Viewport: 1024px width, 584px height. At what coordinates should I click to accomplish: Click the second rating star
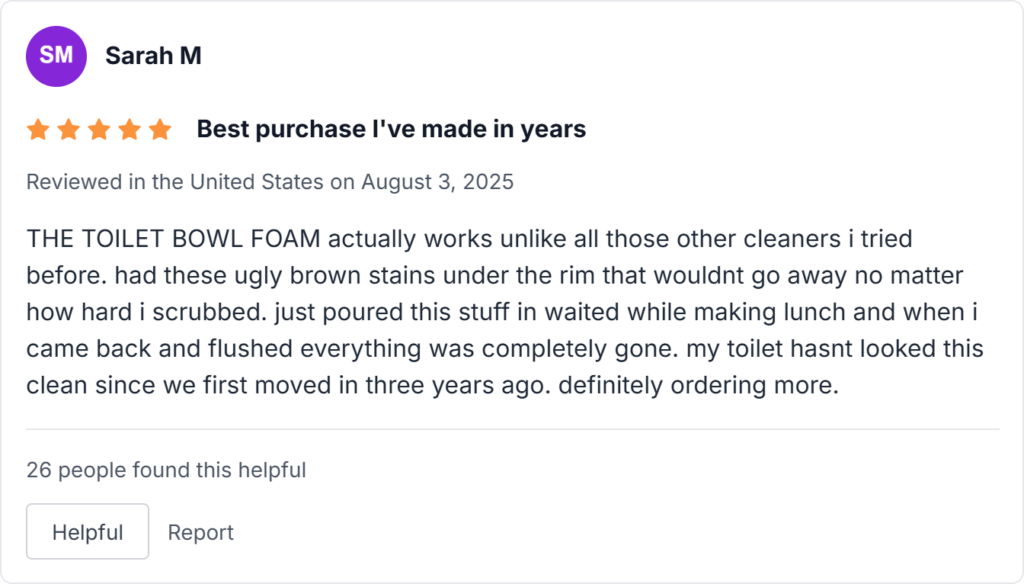pos(70,129)
